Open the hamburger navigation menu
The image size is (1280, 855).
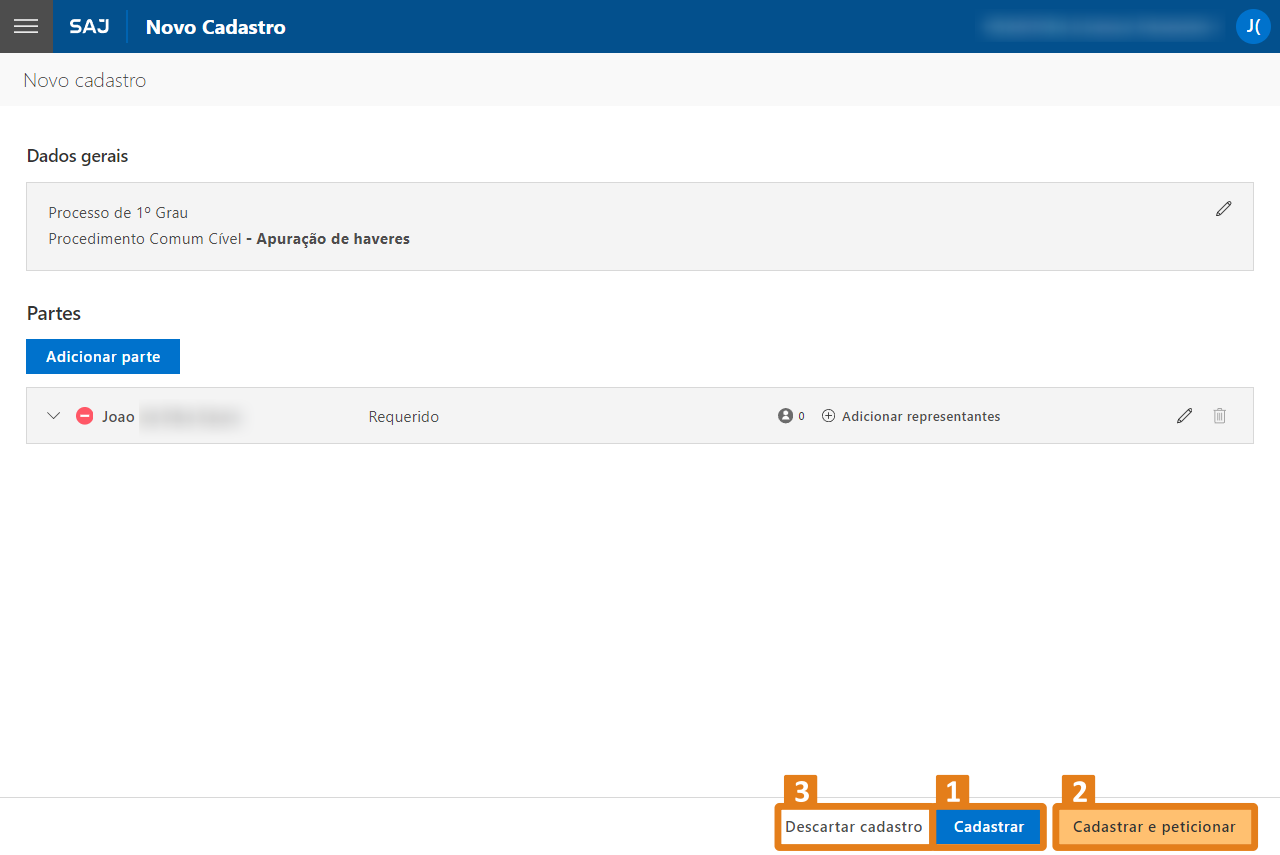26,26
